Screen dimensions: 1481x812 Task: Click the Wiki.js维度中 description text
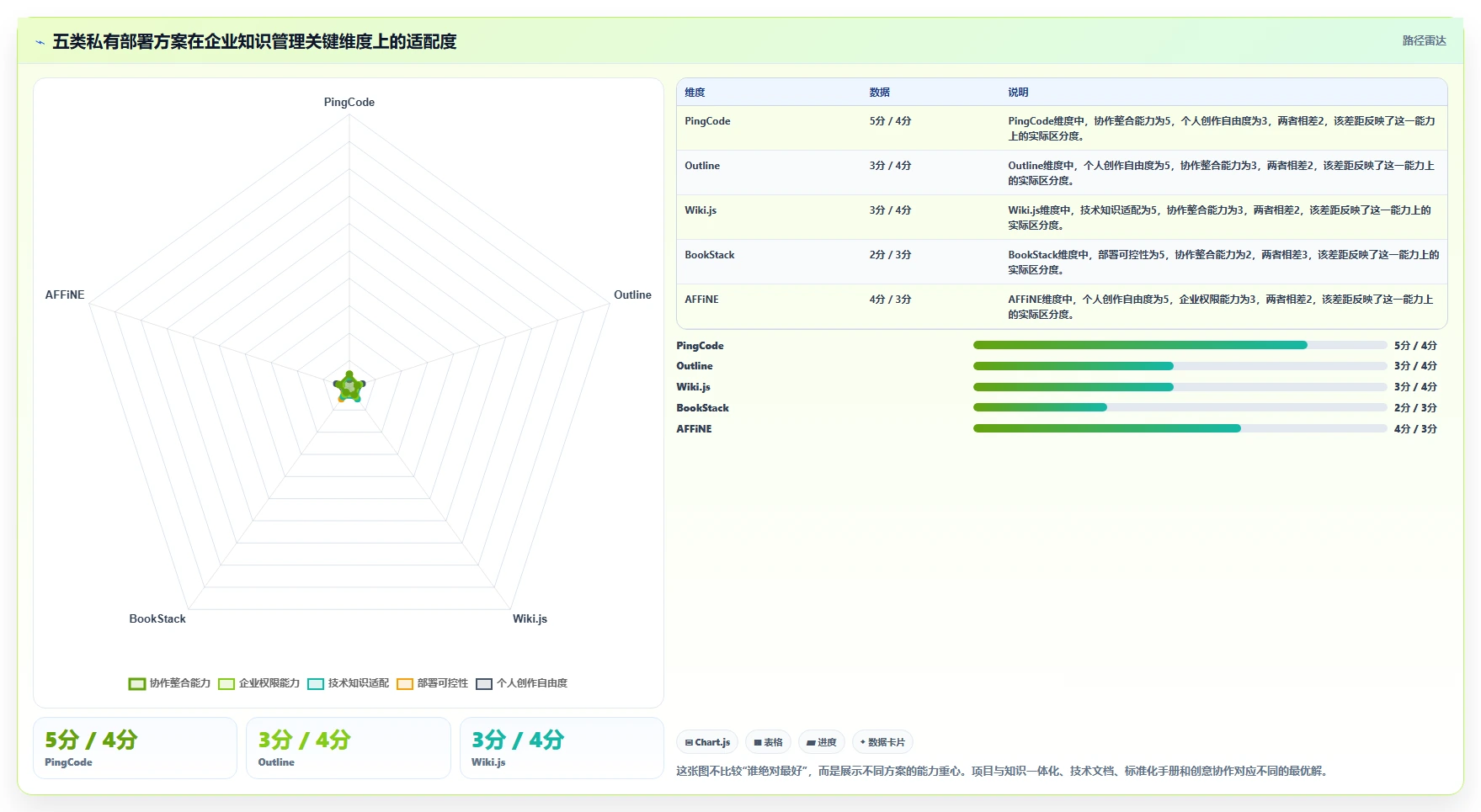[1220, 218]
